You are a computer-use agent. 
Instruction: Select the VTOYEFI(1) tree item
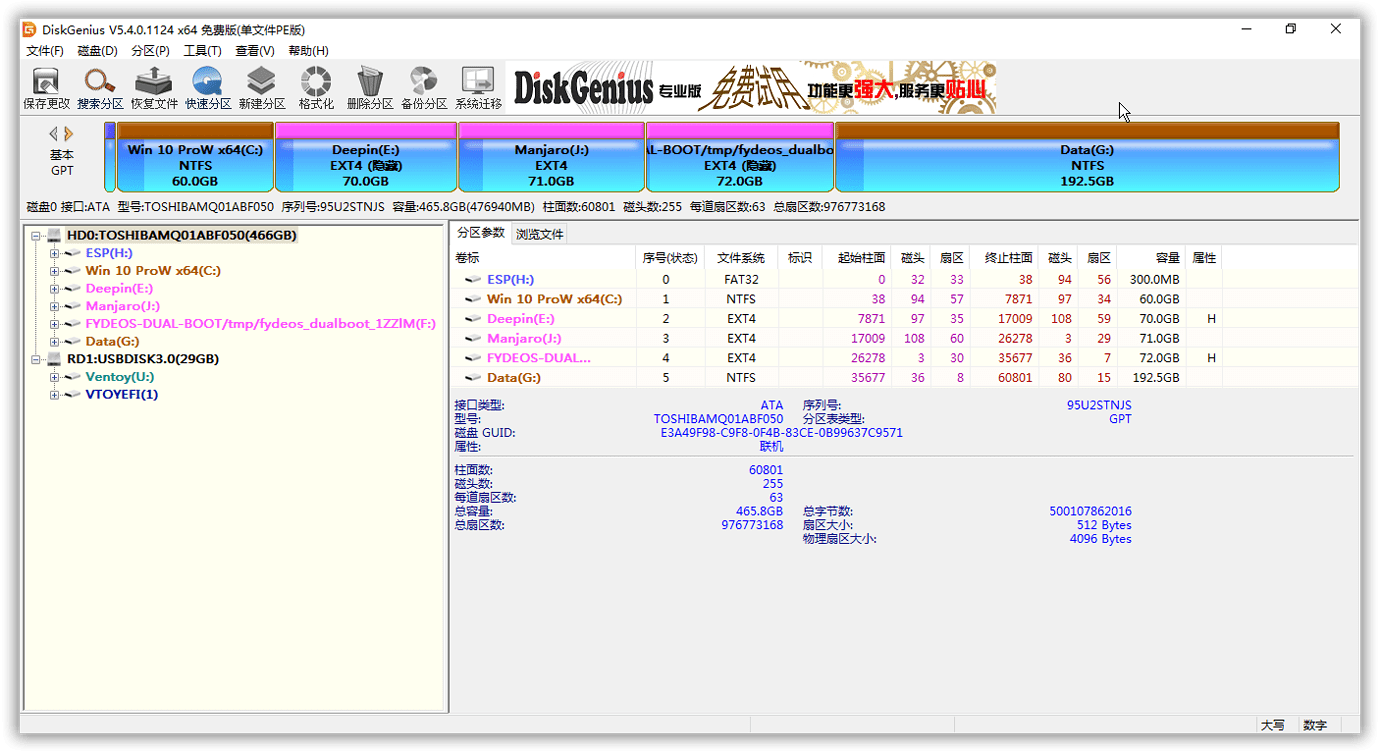[120, 393]
